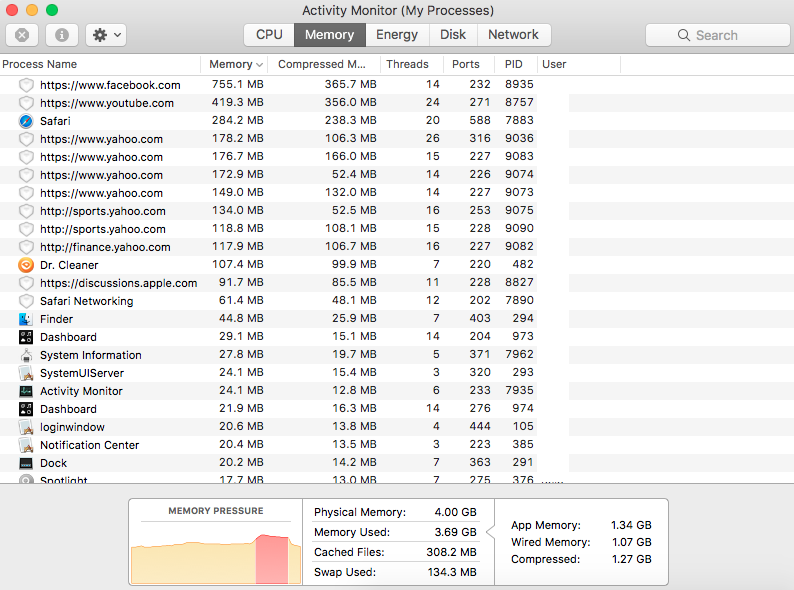The image size is (794, 590).
Task: Select the Dr. Cleaner process name
Action: pyautogui.click(x=69, y=265)
